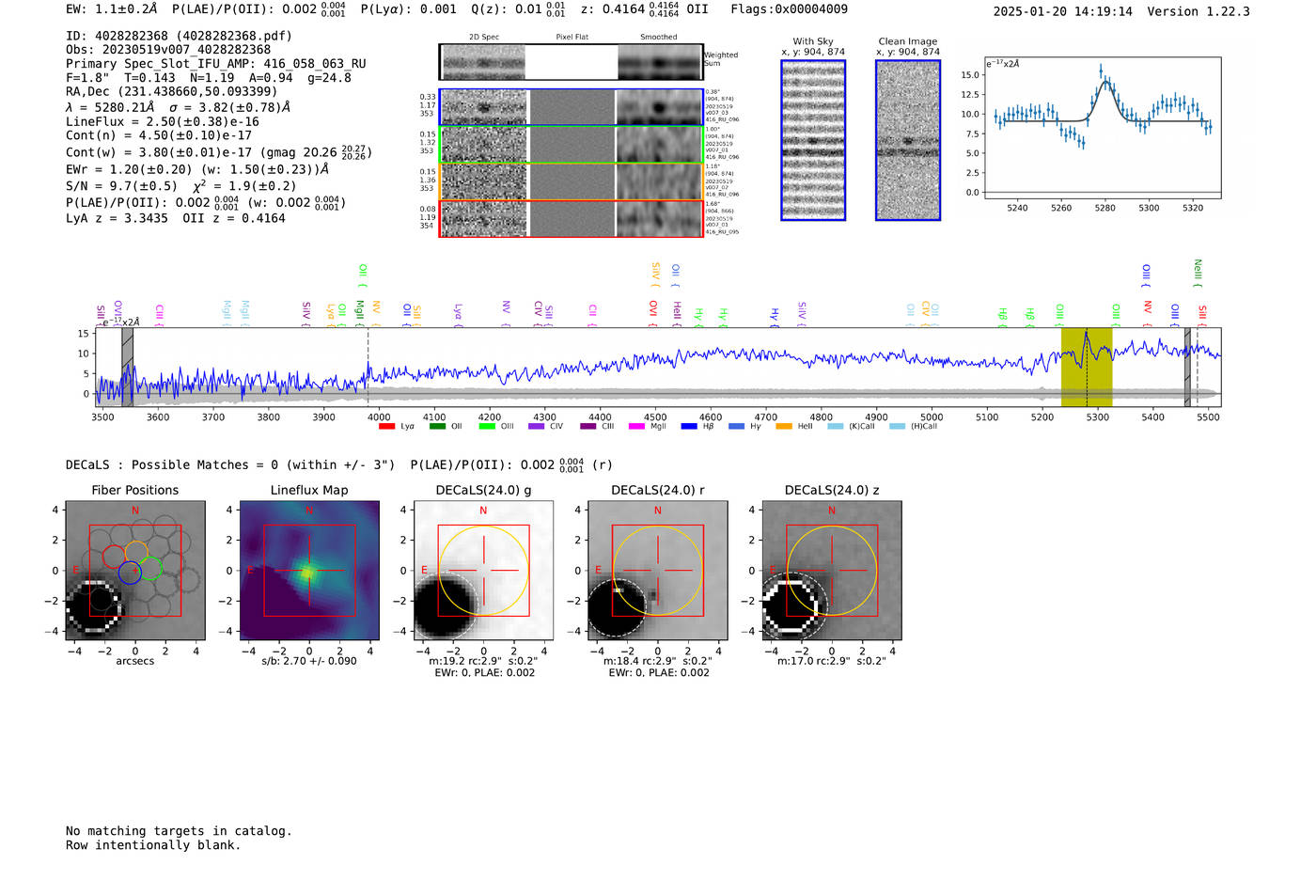Click the hatched gray region near 3550 Å
This screenshot has height=896, width=1316.
click(127, 367)
